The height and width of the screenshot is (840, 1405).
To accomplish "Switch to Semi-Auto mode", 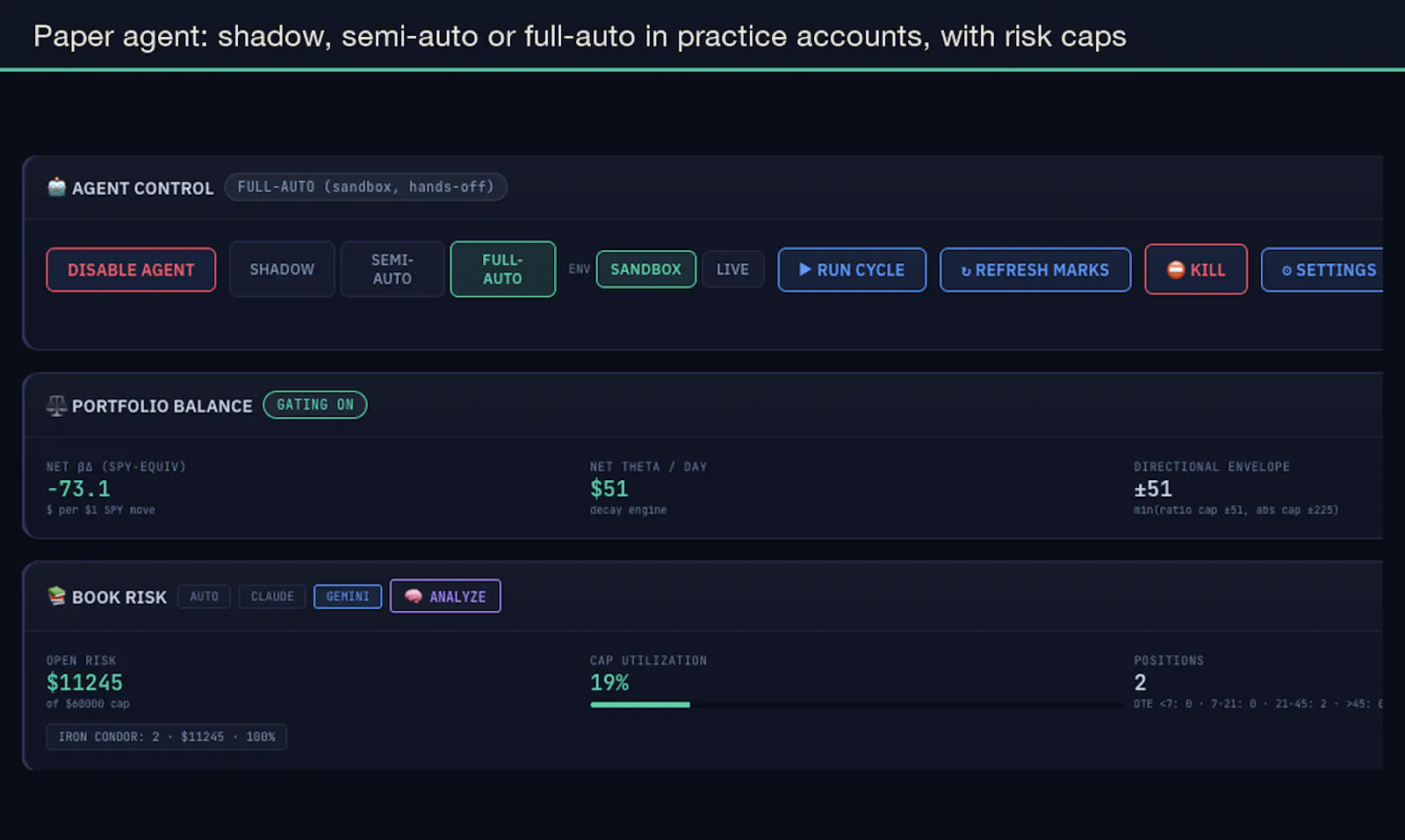I will pos(393,269).
